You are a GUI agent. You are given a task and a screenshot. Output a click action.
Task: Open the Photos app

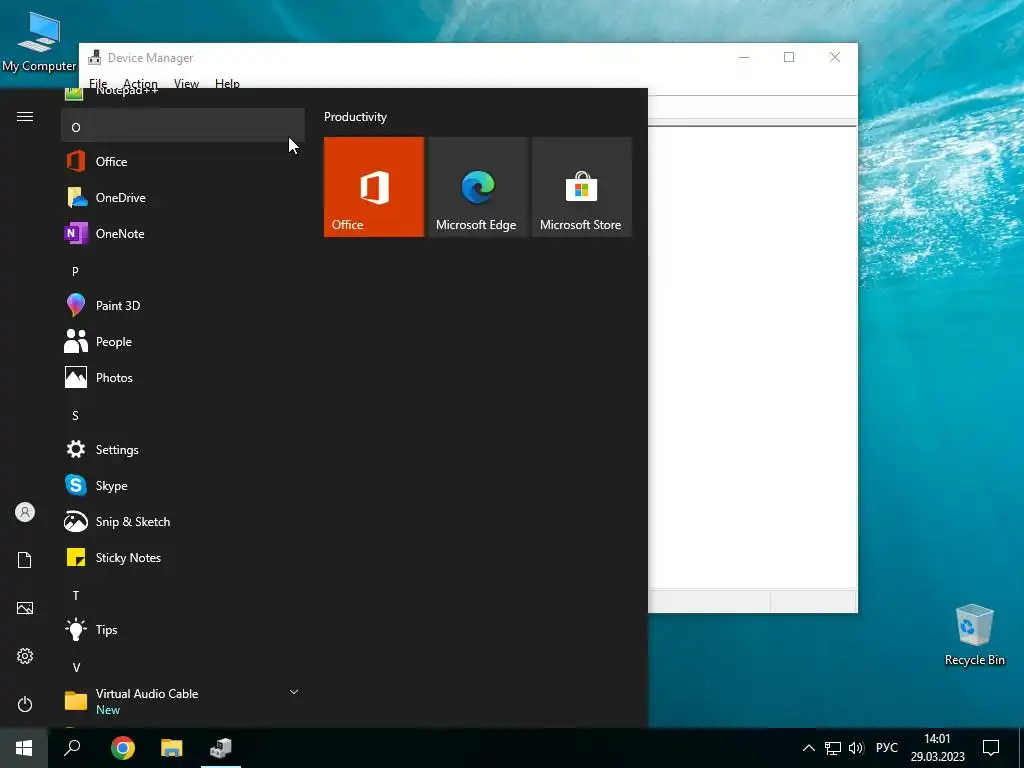tap(183, 377)
